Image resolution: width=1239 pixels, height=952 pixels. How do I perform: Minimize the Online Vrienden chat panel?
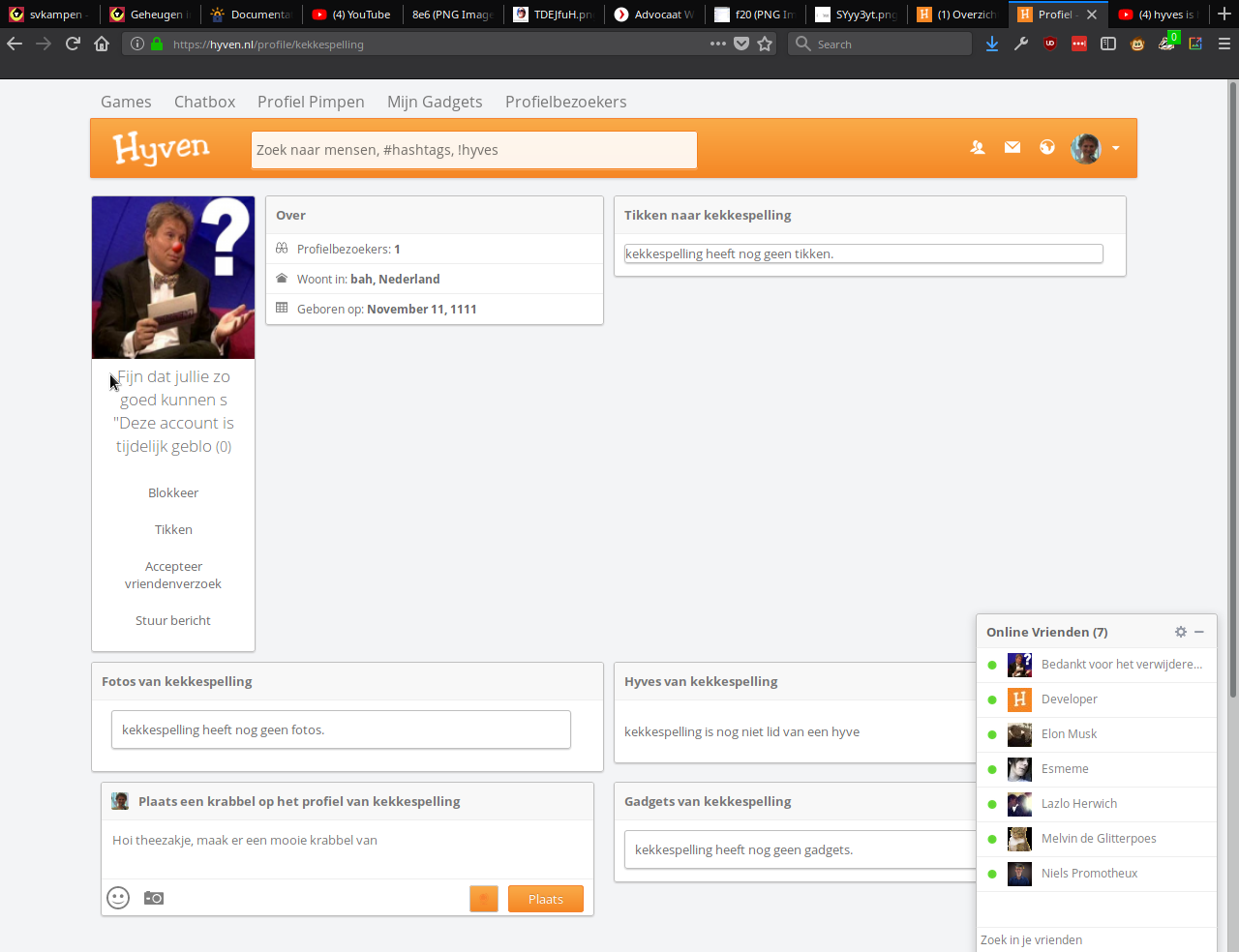click(1199, 632)
